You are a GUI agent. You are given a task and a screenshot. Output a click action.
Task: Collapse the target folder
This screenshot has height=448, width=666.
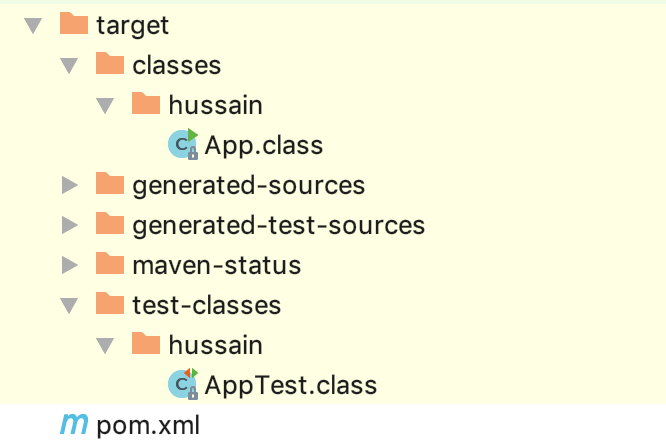[33, 25]
